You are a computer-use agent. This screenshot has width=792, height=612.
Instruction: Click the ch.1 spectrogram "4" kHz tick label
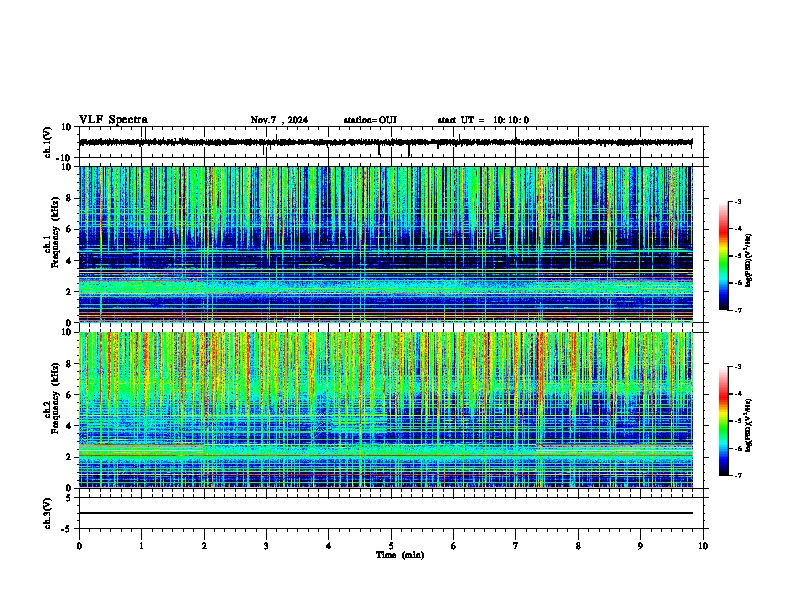69,261
